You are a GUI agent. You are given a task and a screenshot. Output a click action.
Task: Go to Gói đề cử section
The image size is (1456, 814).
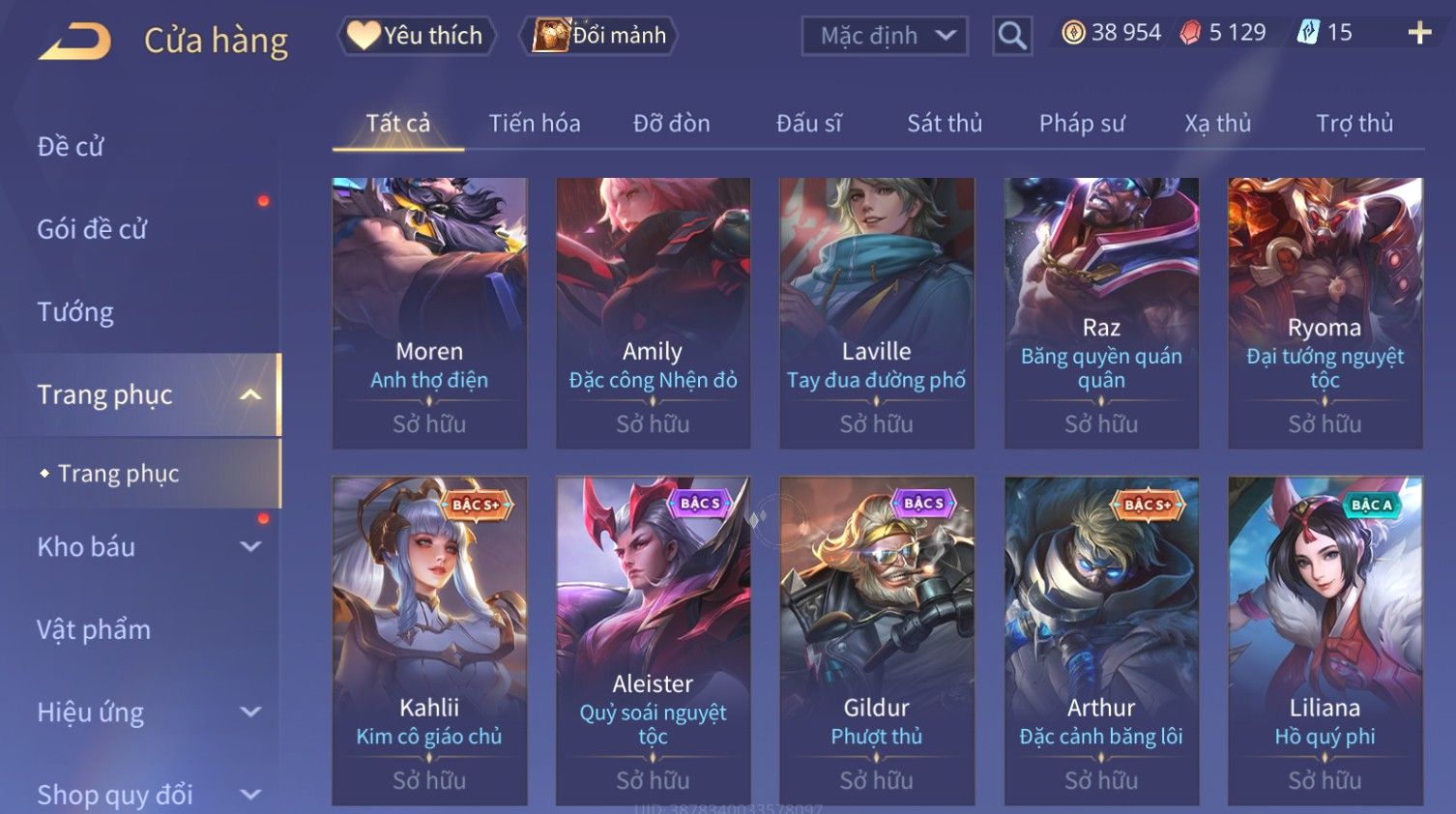[x=92, y=229]
